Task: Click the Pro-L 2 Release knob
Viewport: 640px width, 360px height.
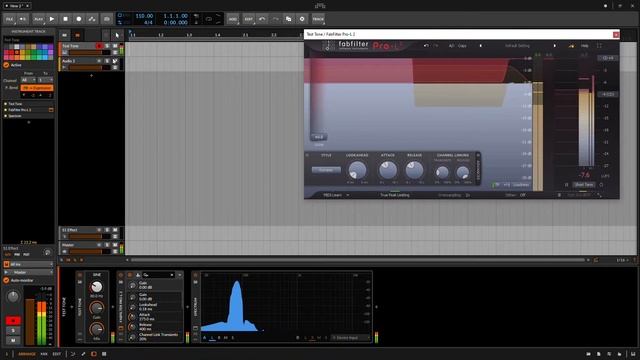Action: 414,170
